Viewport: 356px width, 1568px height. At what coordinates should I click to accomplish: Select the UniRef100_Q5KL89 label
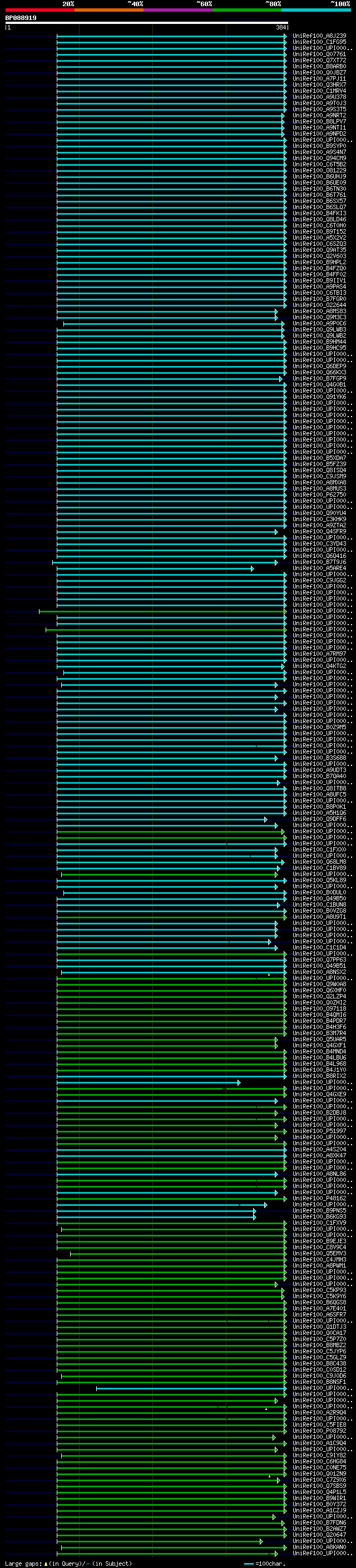coord(319,880)
